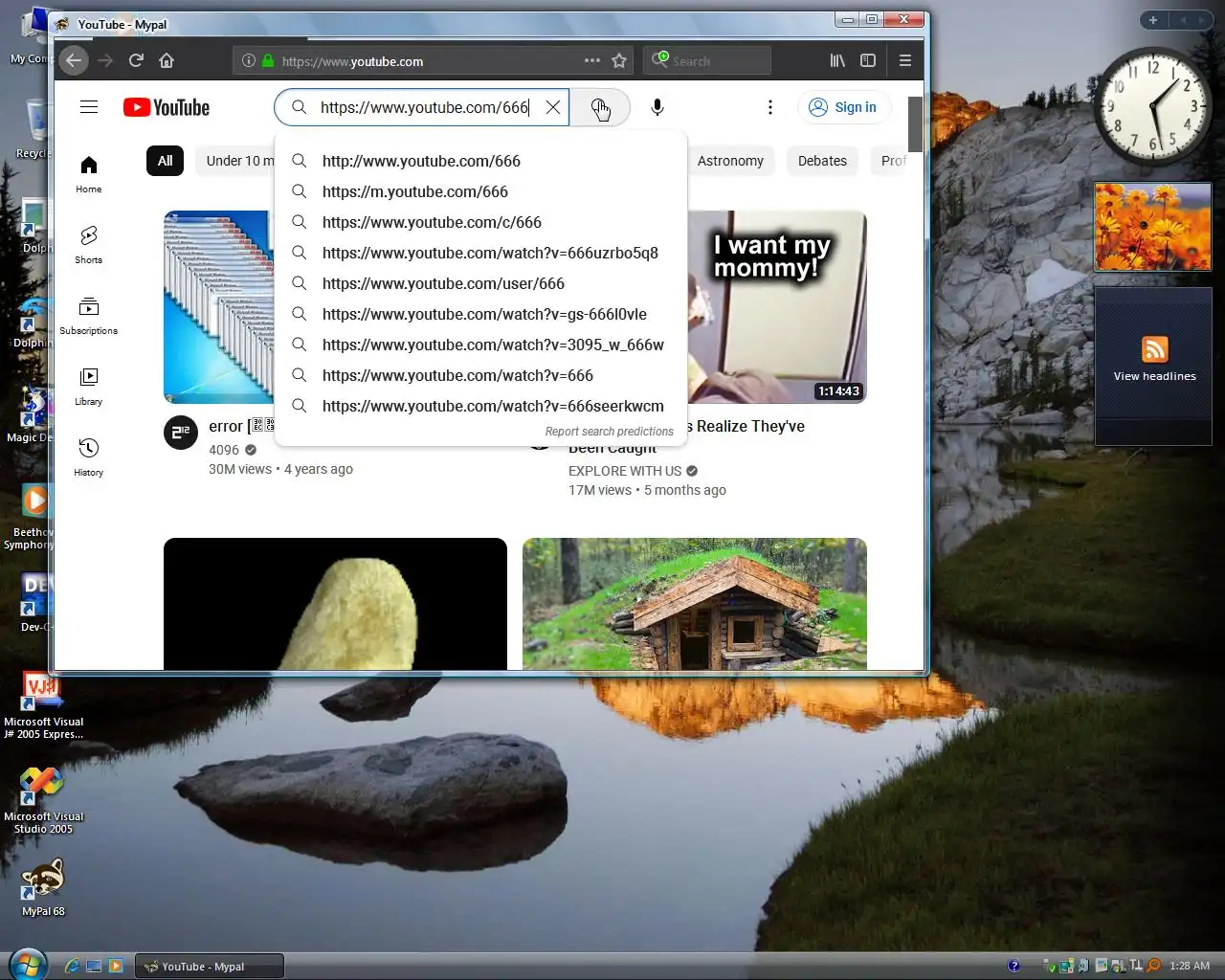Go back using browser back arrow

tap(74, 60)
